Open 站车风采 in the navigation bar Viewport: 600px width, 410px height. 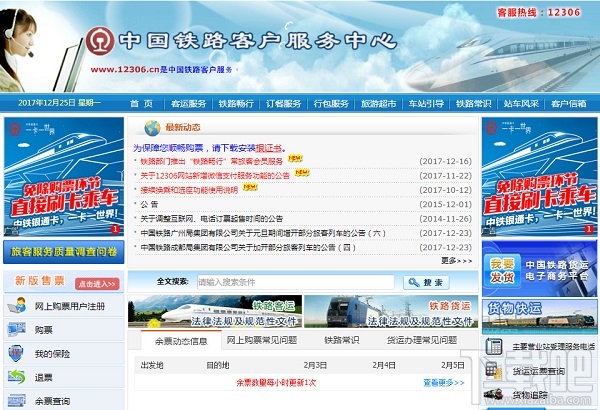tap(521, 103)
